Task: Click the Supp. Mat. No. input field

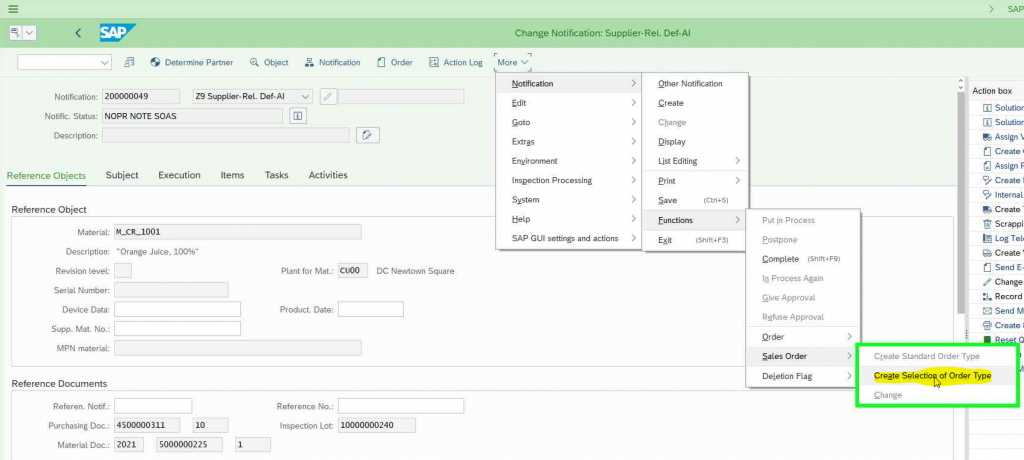Action: (x=177, y=328)
